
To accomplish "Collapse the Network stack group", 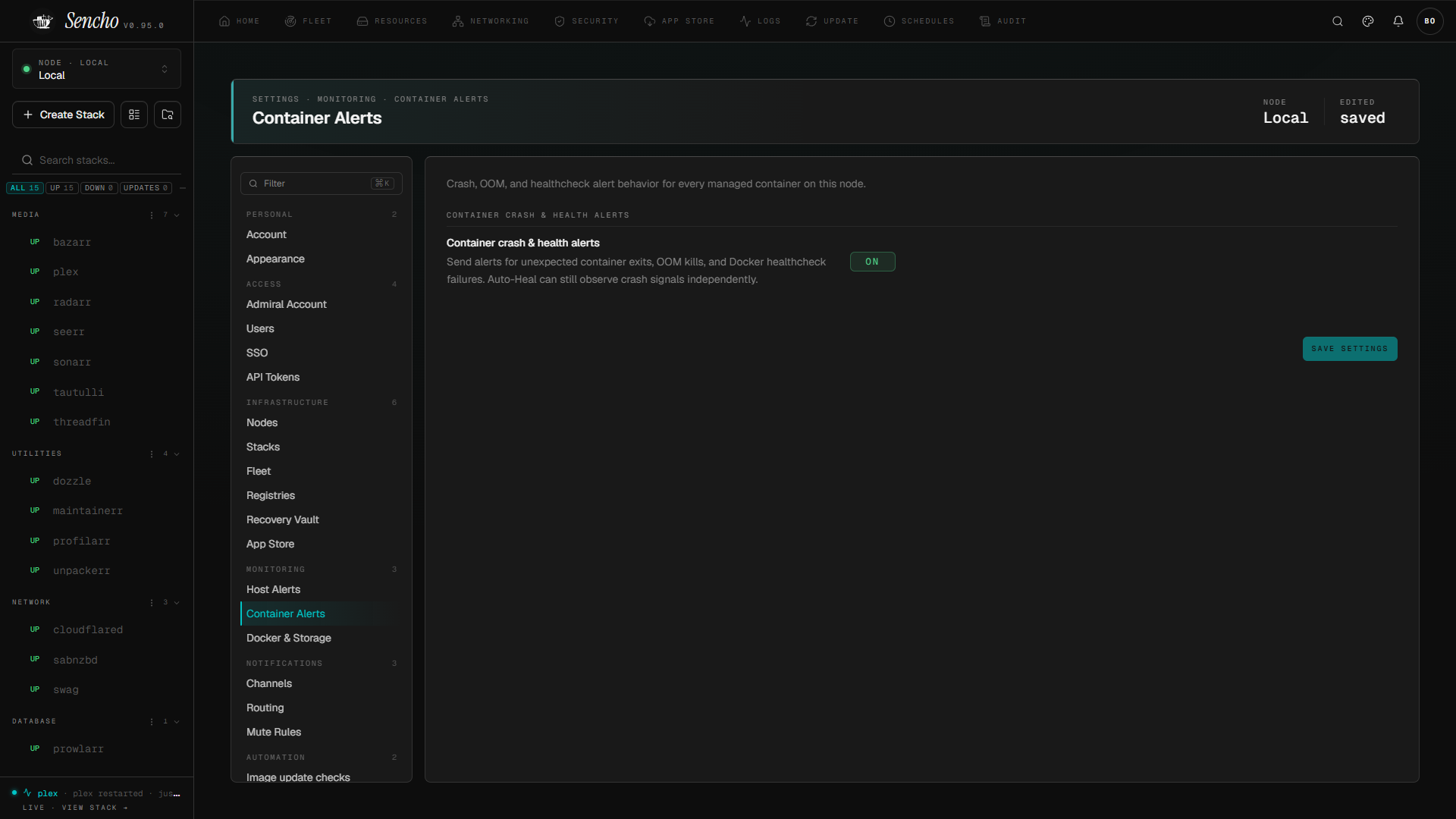I will click(177, 603).
